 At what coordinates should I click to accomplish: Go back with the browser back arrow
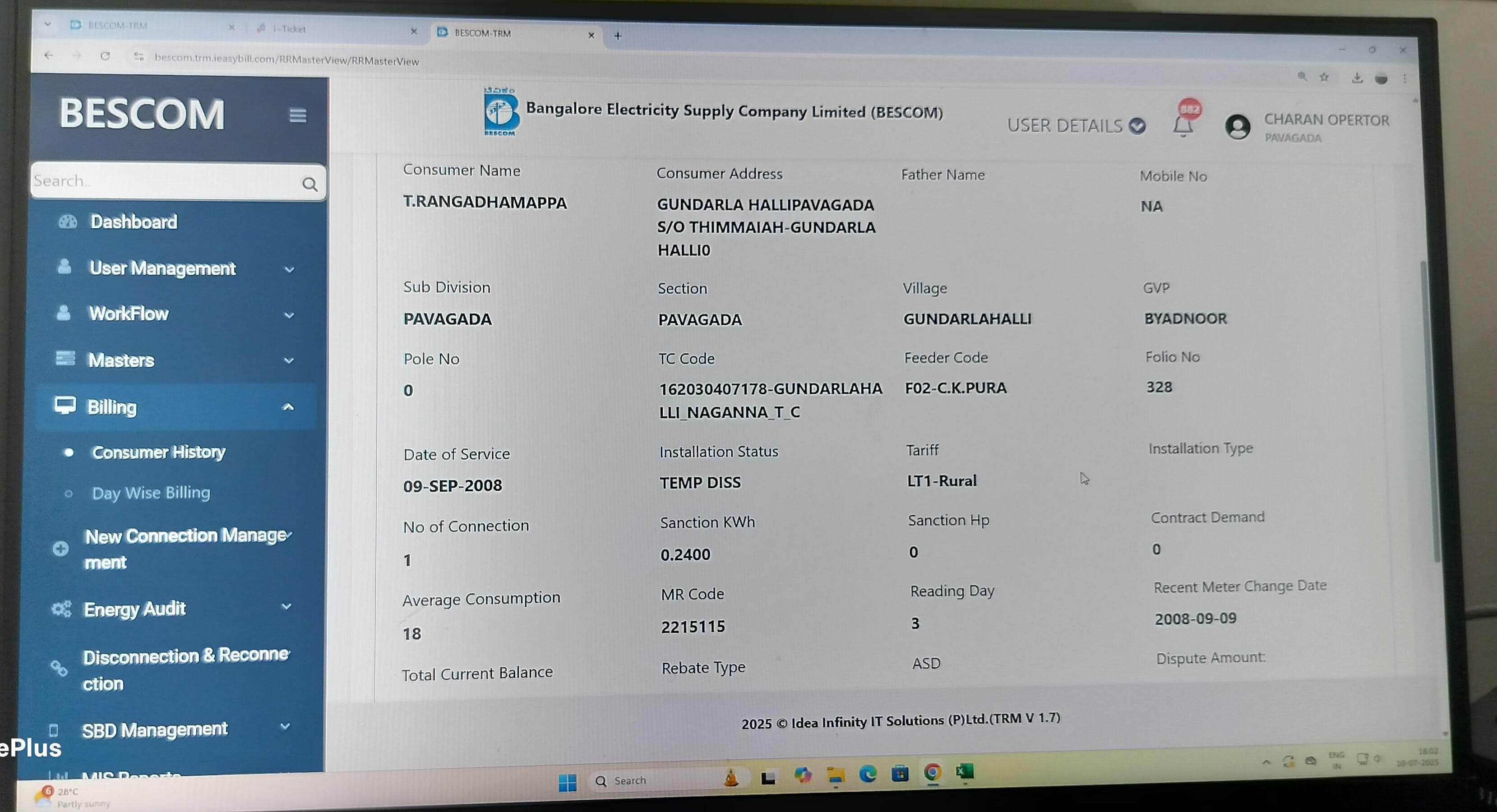pyautogui.click(x=49, y=55)
